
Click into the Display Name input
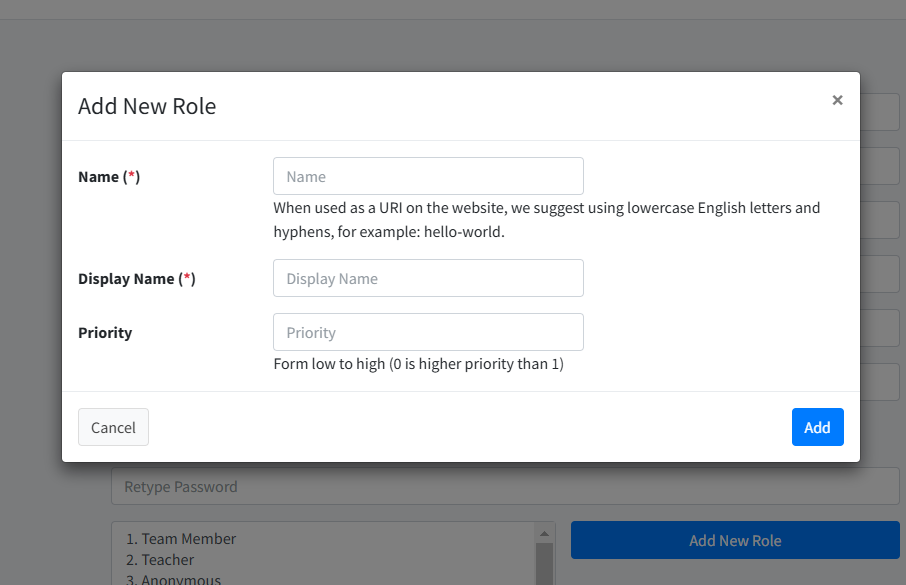click(428, 278)
